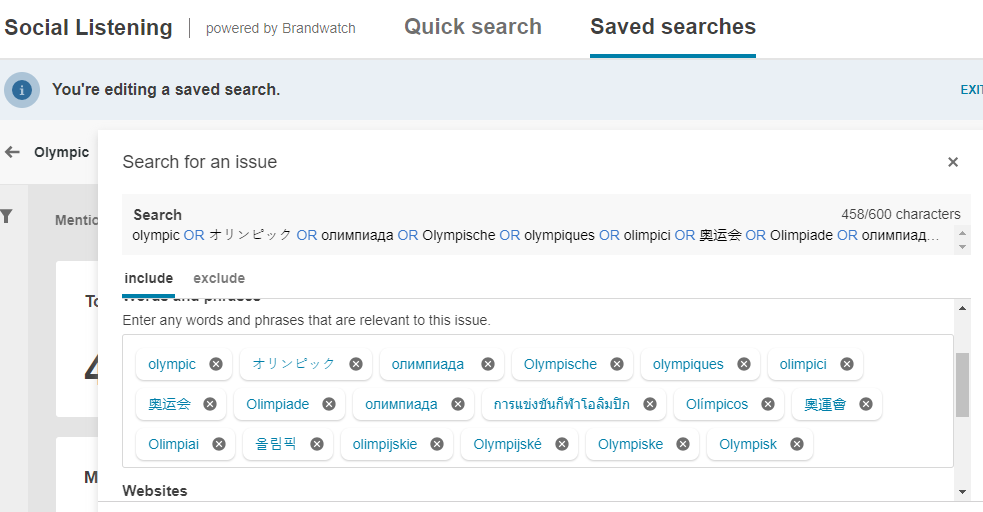This screenshot has height=512, width=983.
Task: Close the Search for an issue panel
Action: [953, 162]
